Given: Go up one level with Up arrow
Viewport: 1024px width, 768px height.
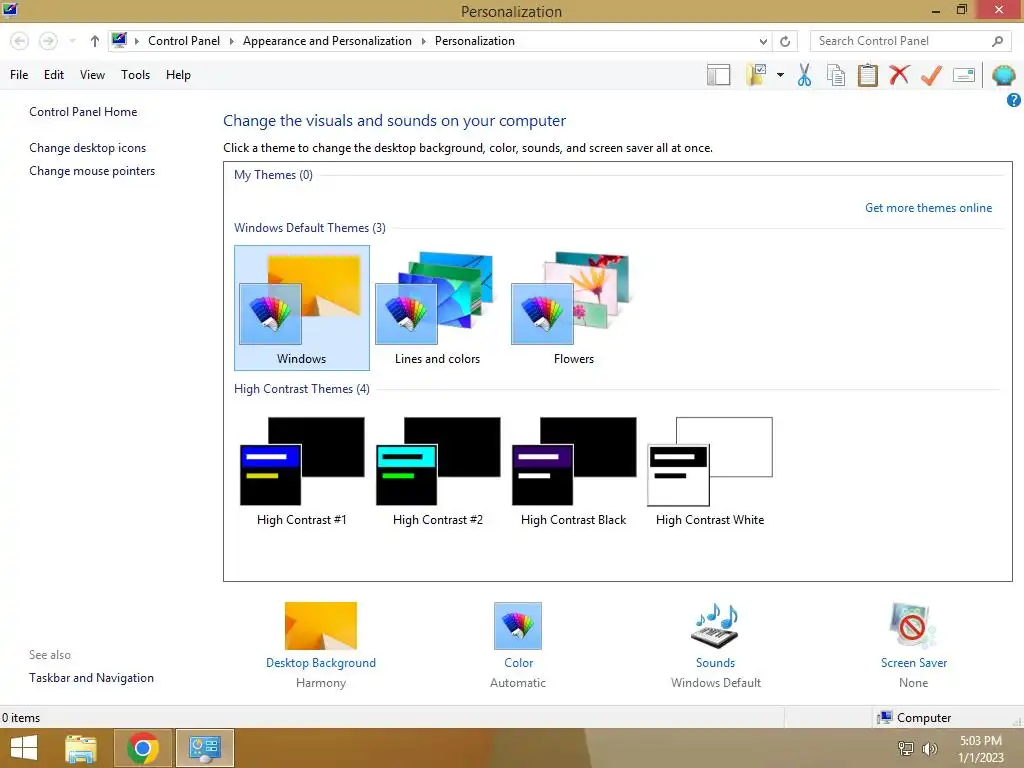Looking at the screenshot, I should point(95,41).
